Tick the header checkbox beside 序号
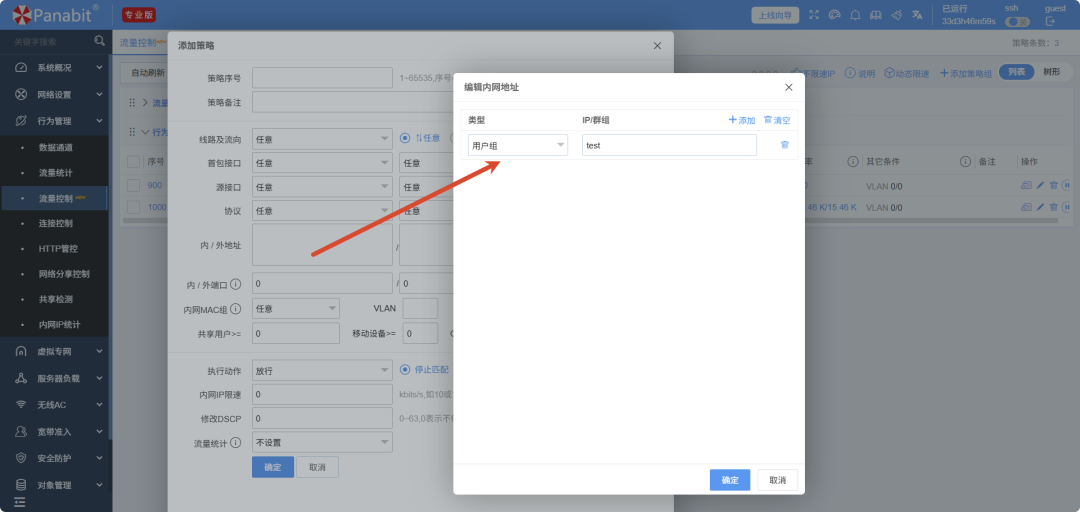Viewport: 1080px width, 512px height. 134,162
